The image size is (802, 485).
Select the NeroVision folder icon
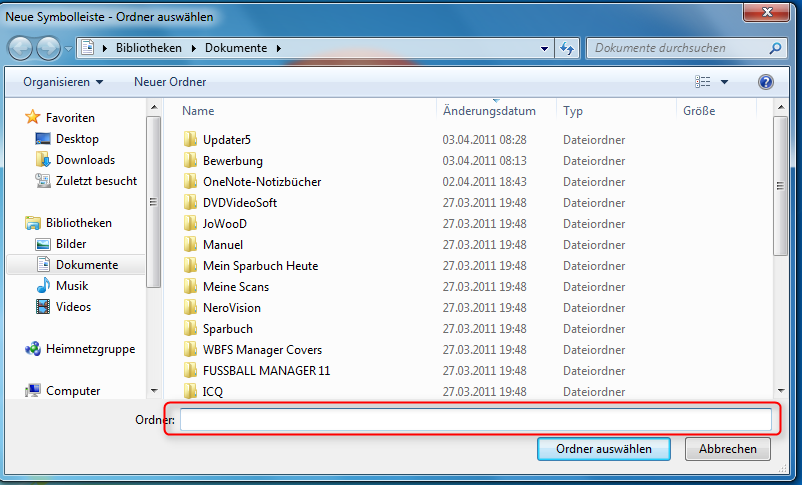coord(190,307)
